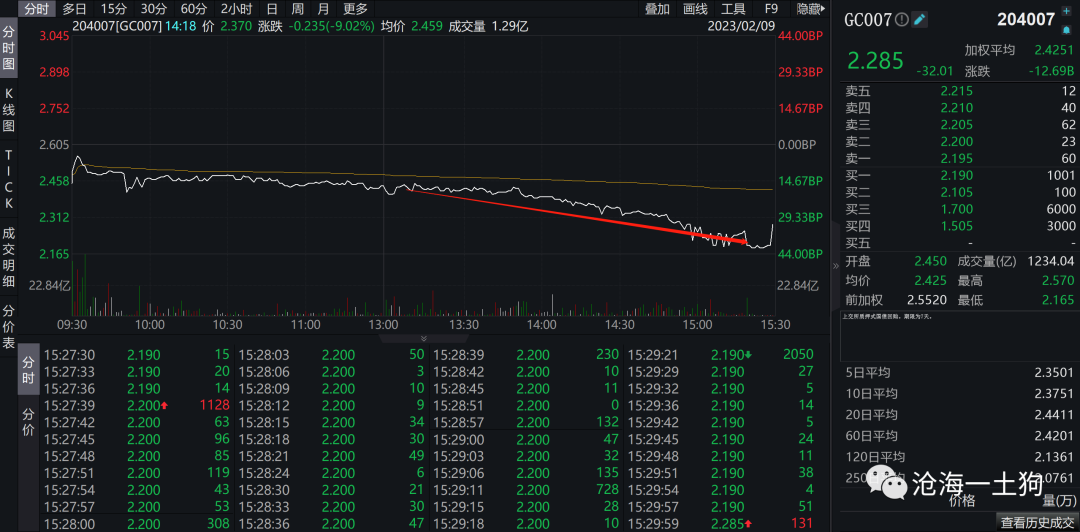Click the pencil edit icon beside GC007
Screen dimensions: 1080x532
[920, 19]
